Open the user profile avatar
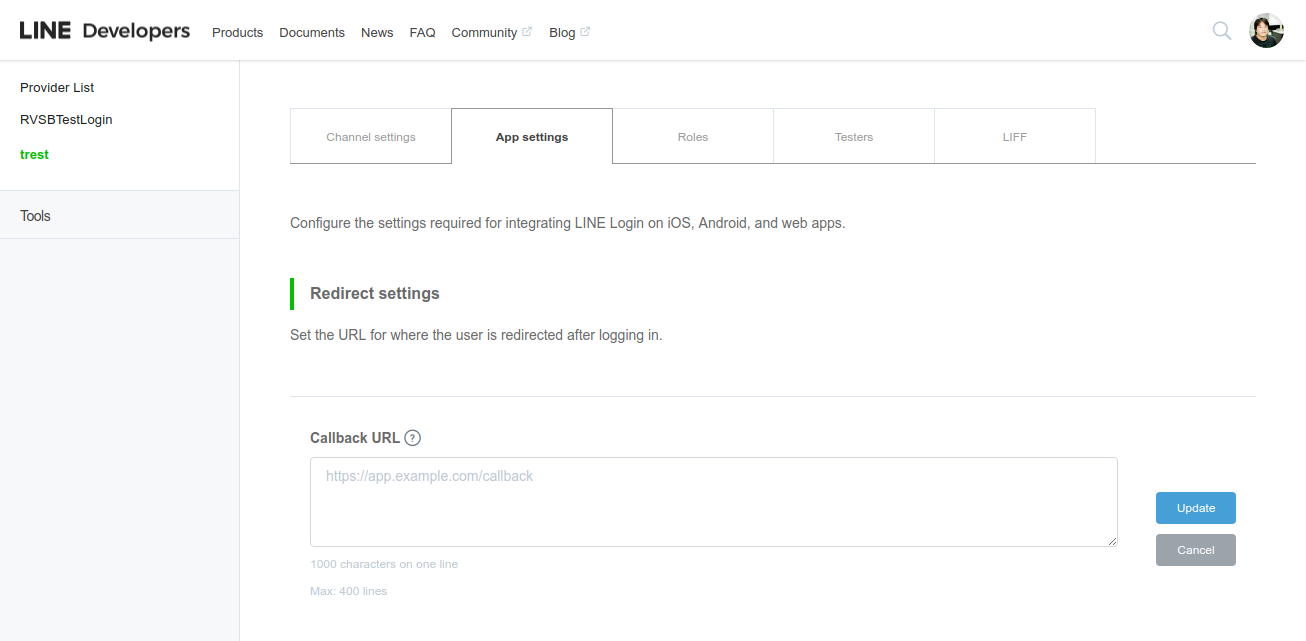1306x641 pixels. coord(1266,31)
